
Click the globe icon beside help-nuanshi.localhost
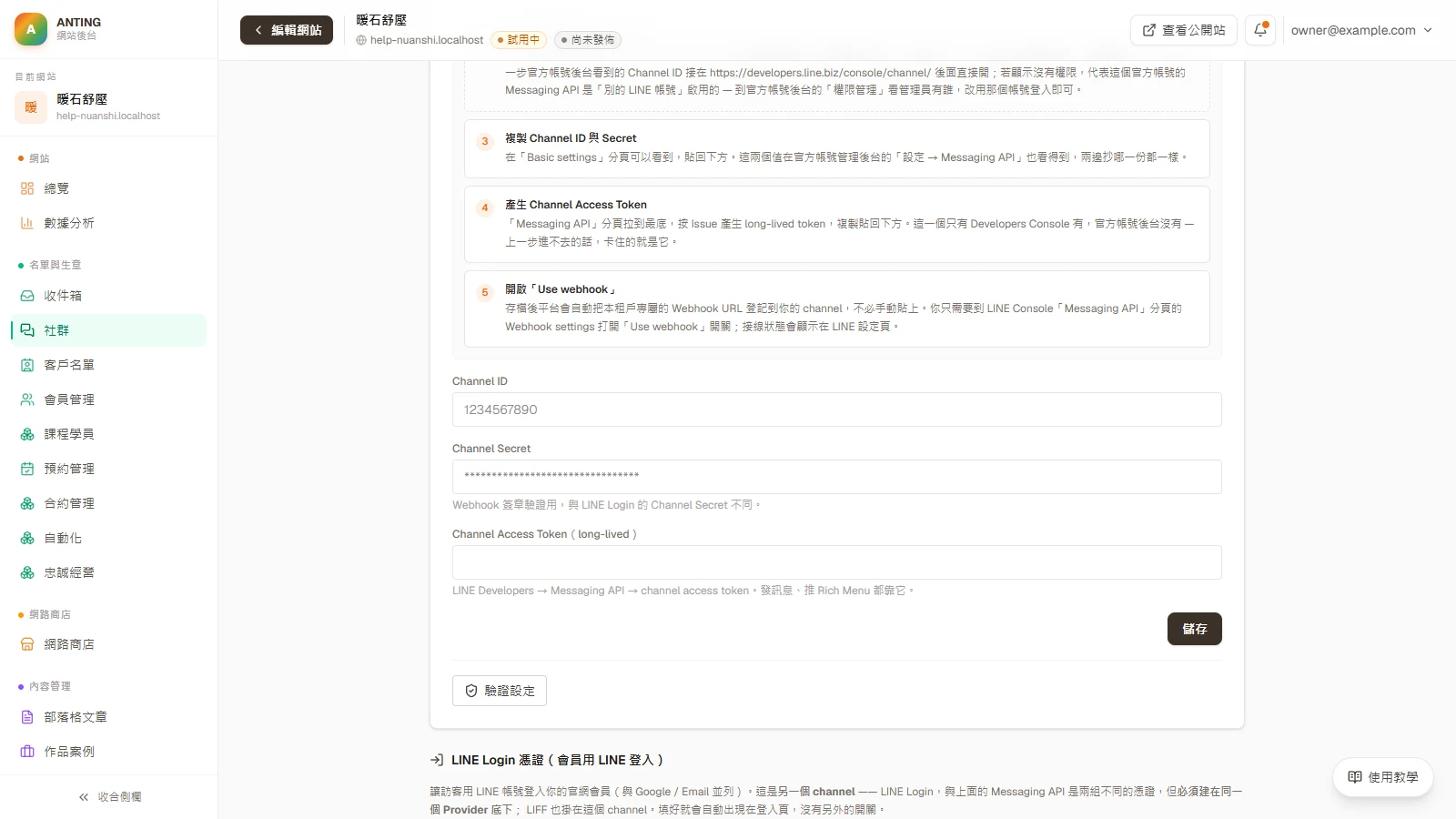[x=361, y=40]
